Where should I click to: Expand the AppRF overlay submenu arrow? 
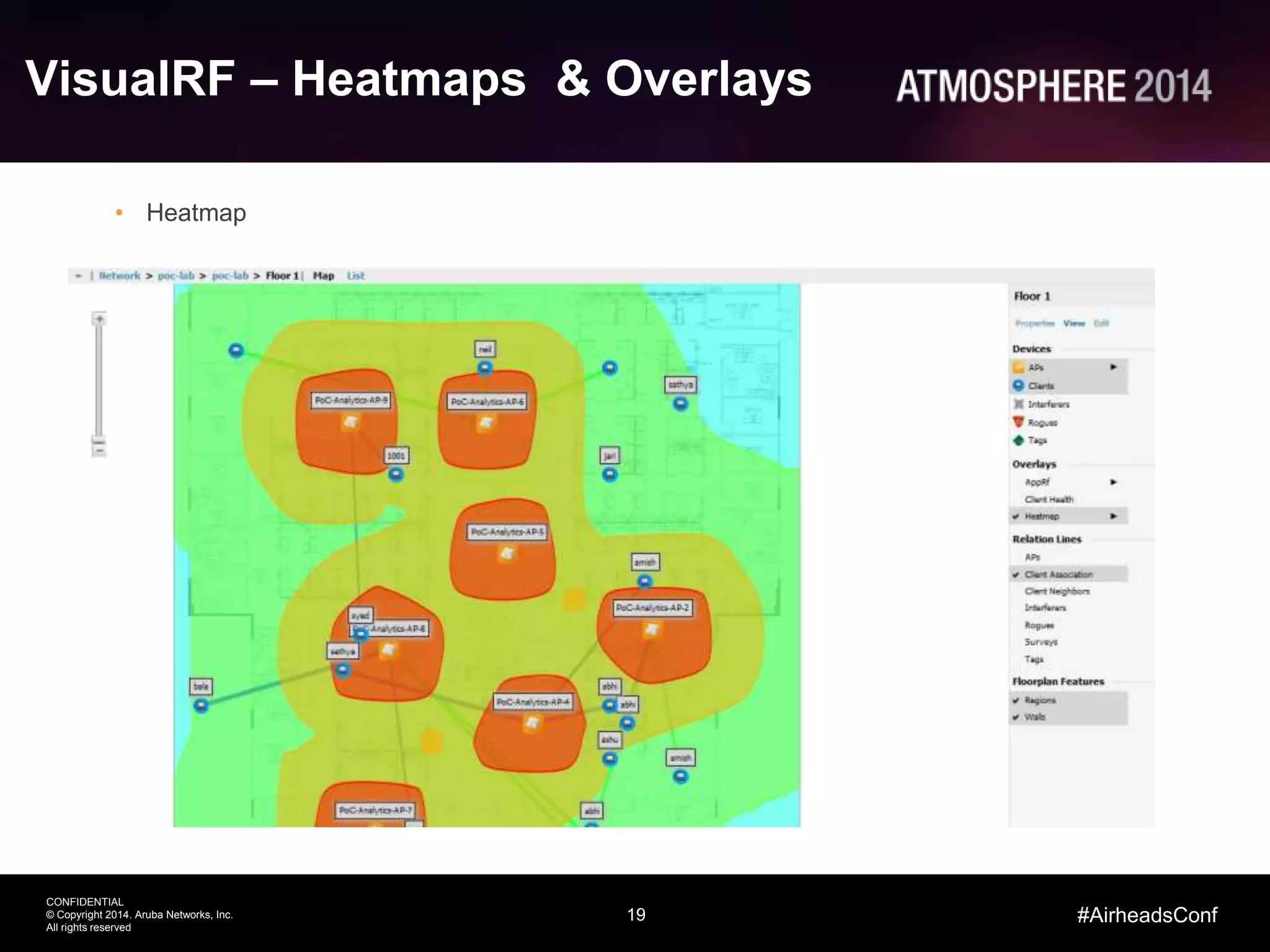click(1113, 482)
